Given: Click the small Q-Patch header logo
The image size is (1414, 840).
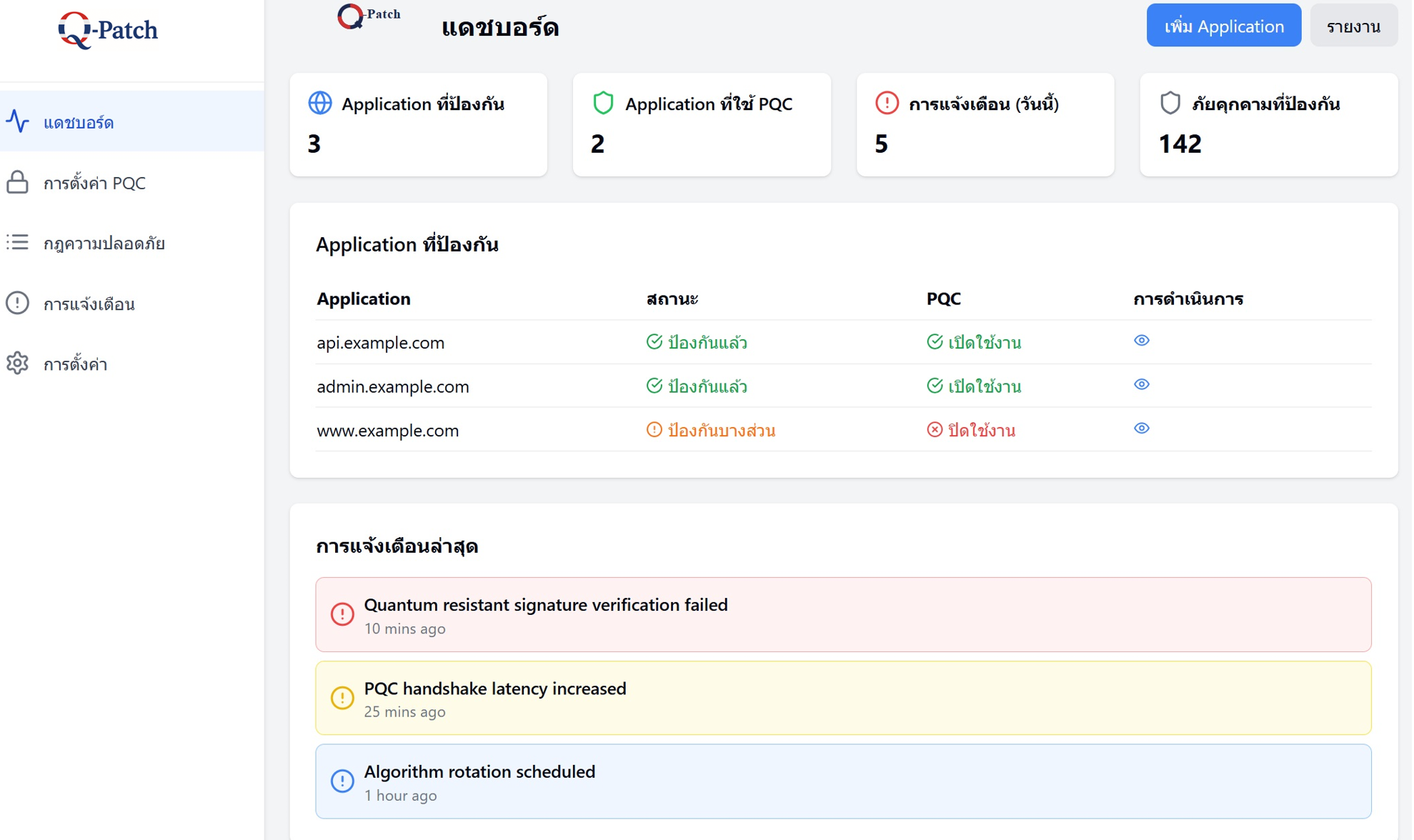Looking at the screenshot, I should coord(368,16).
